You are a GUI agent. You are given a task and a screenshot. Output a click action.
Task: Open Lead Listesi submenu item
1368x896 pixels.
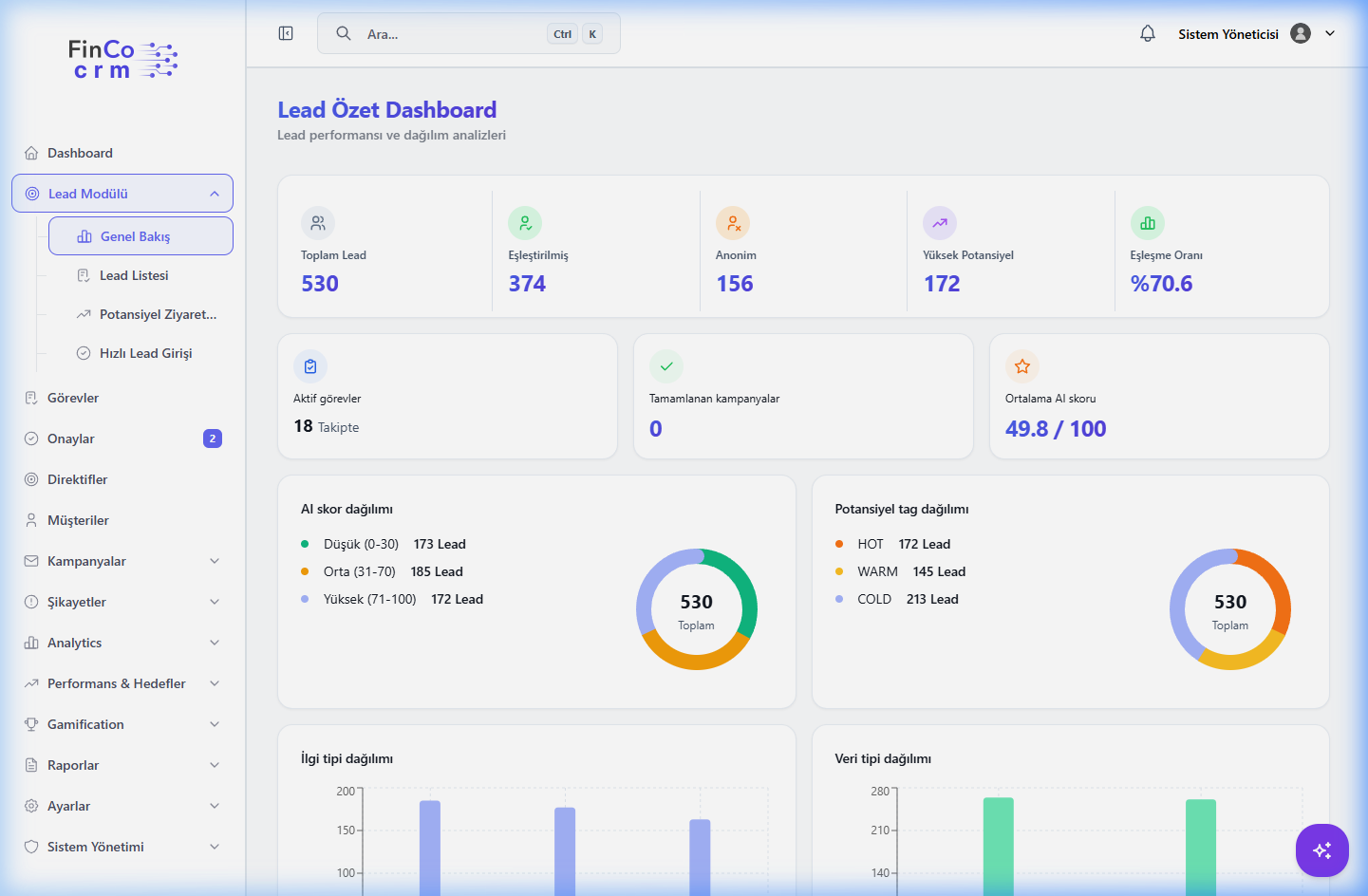[x=141, y=275]
